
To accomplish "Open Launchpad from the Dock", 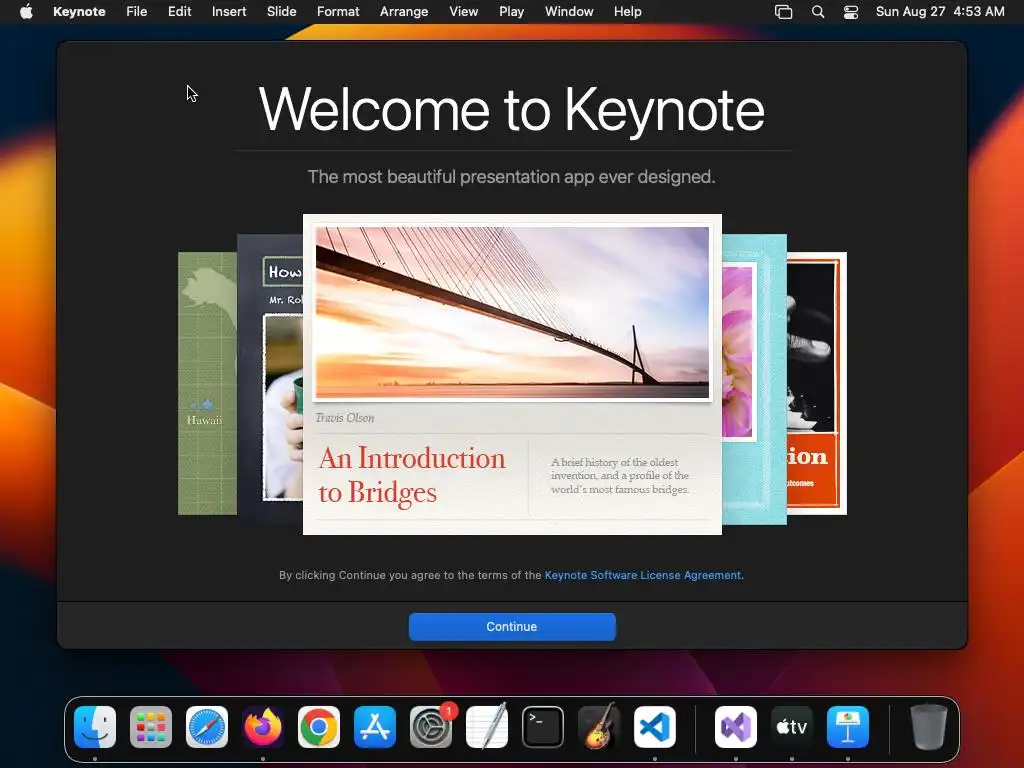I will pos(151,727).
